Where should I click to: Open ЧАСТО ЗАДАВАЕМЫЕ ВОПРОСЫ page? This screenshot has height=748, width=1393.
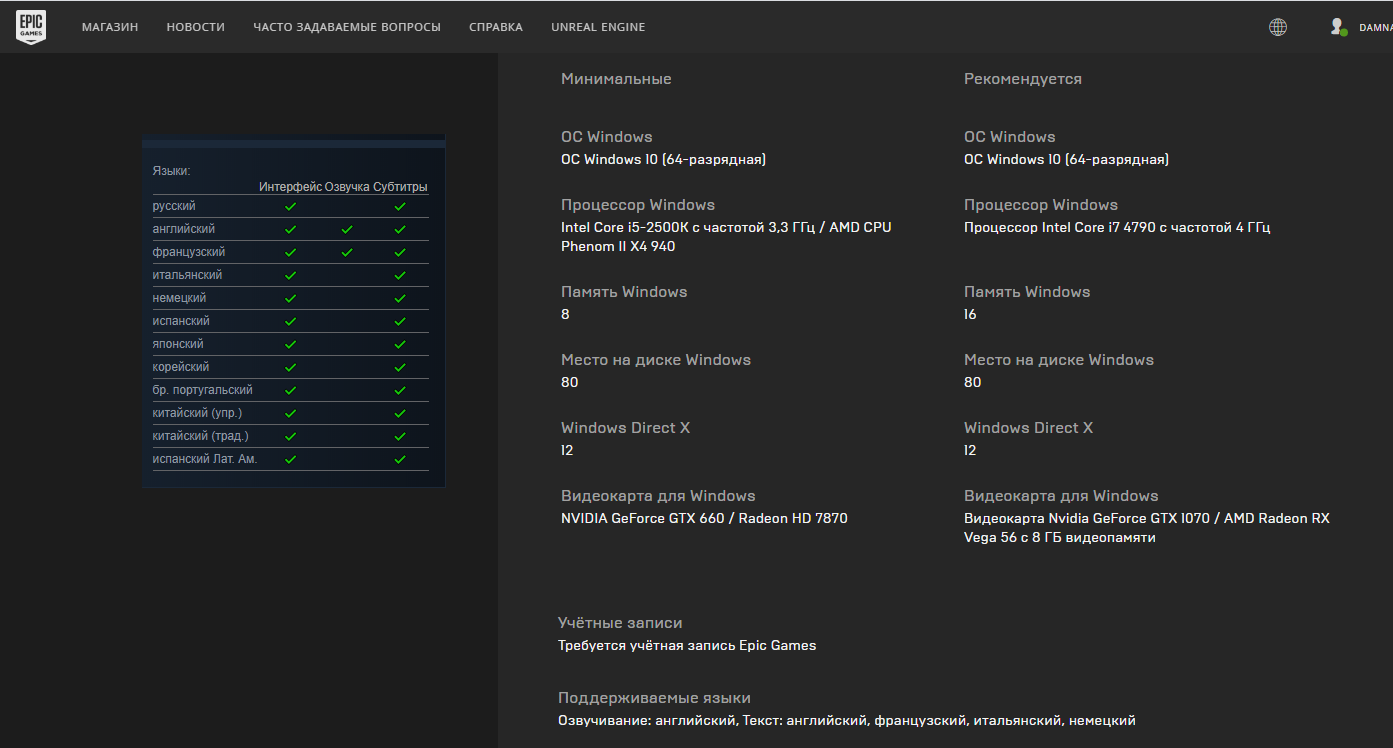coord(347,27)
